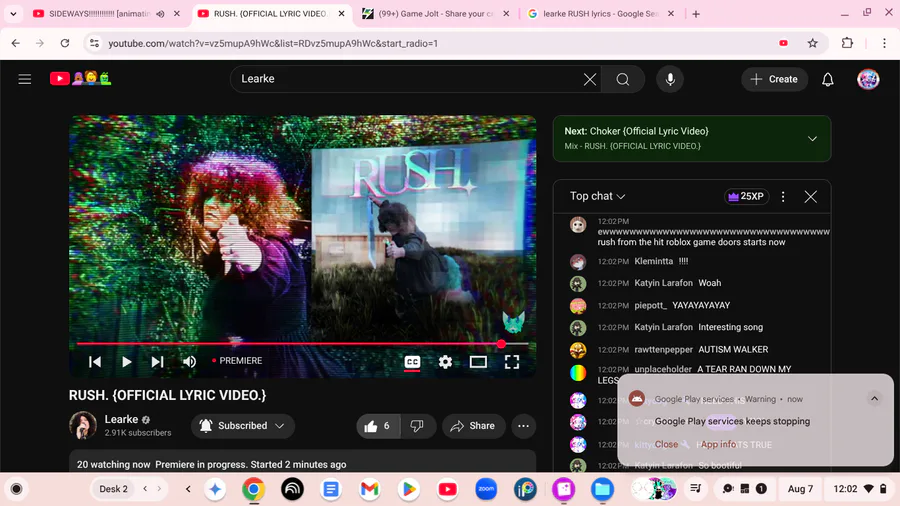Open quick settings at 12:02 clock
This screenshot has width=900, height=506.
pos(859,489)
